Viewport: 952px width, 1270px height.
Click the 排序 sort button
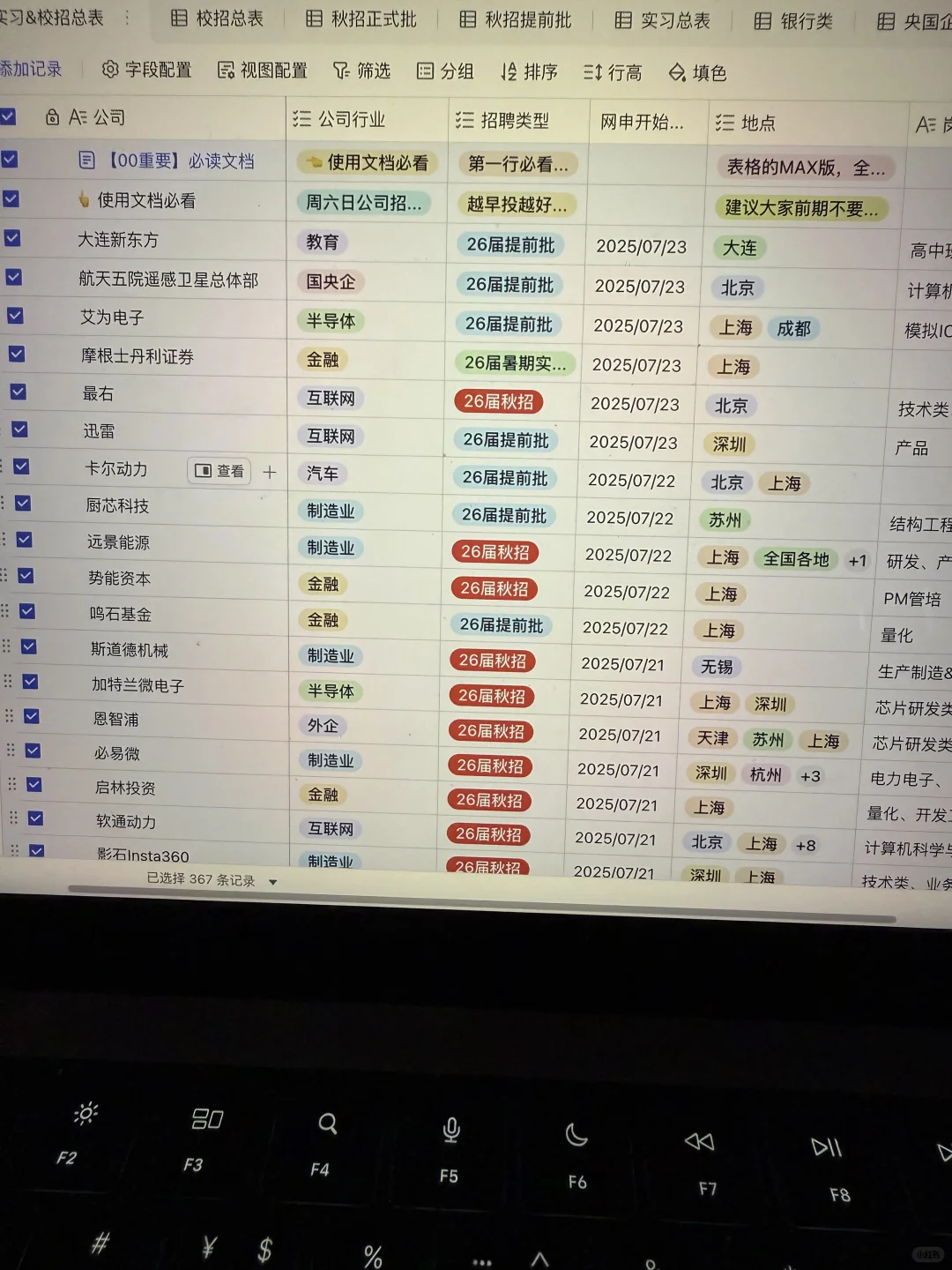[529, 71]
